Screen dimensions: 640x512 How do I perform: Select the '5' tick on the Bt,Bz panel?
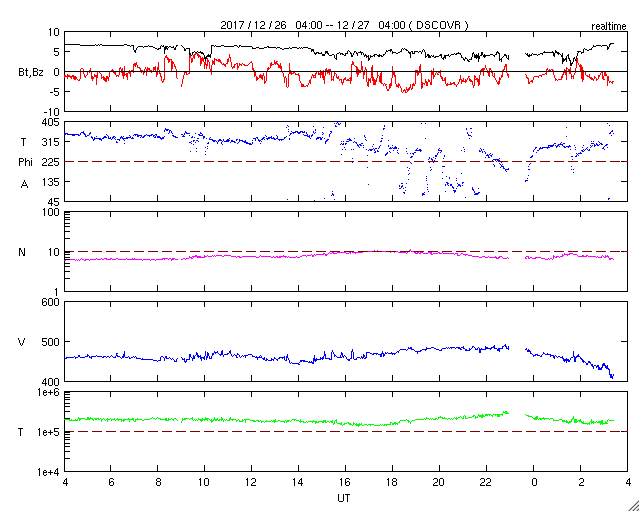pyautogui.click(x=57, y=52)
